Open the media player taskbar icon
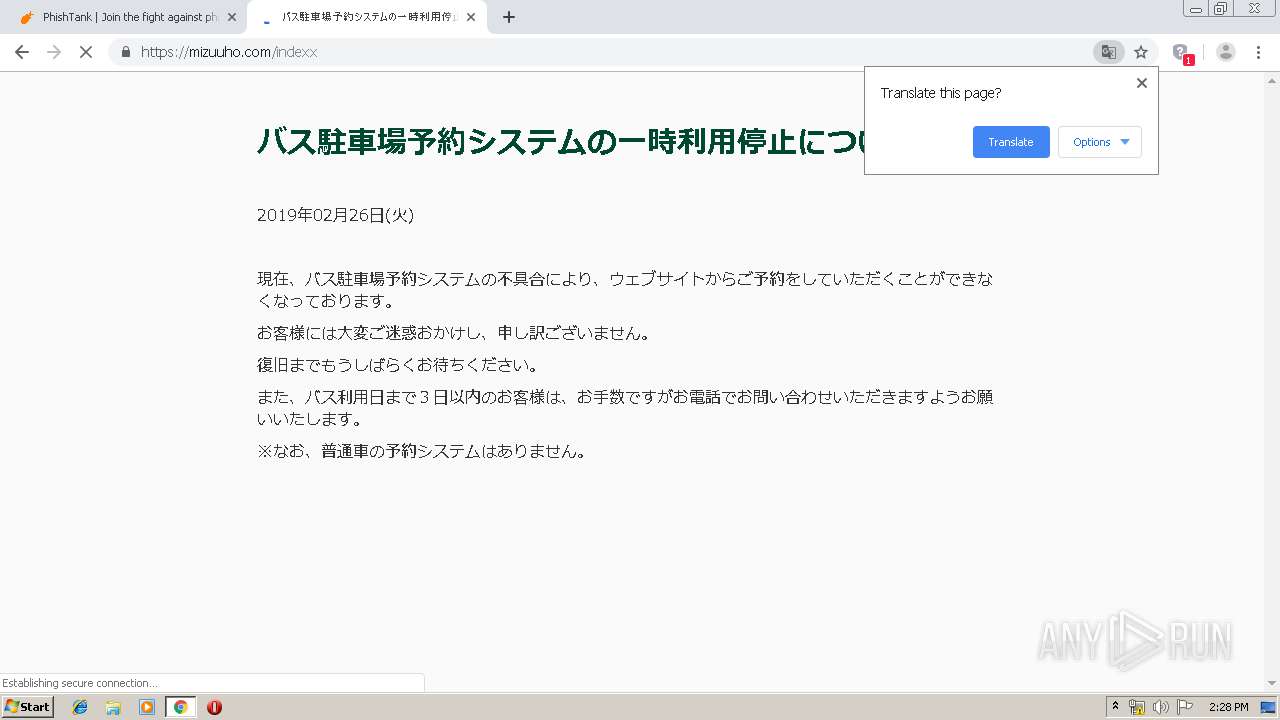The width and height of the screenshot is (1280, 720). pyautogui.click(x=147, y=707)
